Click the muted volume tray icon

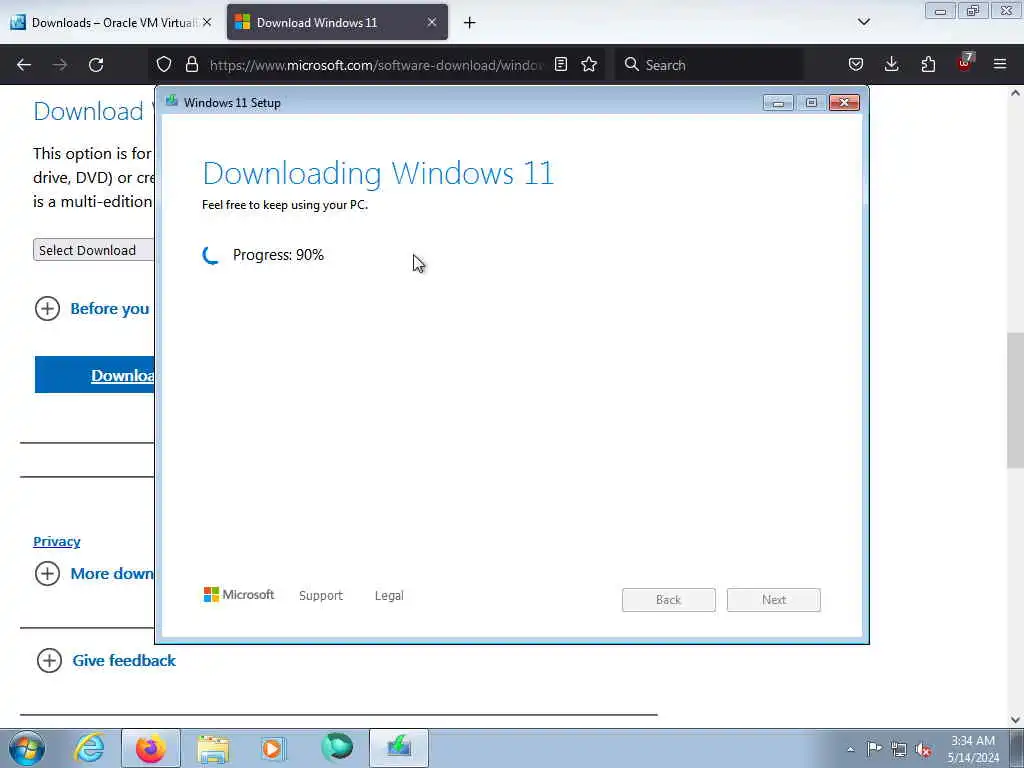point(923,750)
